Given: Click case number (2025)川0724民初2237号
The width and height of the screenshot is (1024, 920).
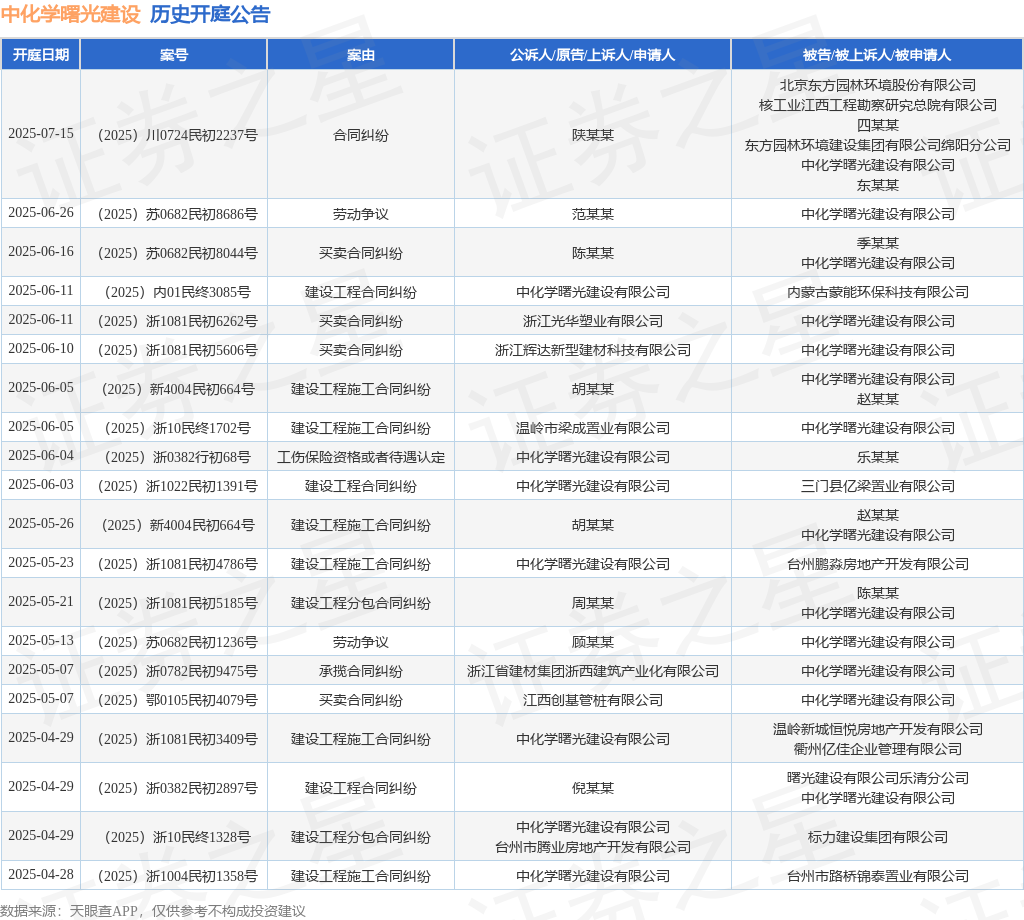Looking at the screenshot, I should coord(178,135).
